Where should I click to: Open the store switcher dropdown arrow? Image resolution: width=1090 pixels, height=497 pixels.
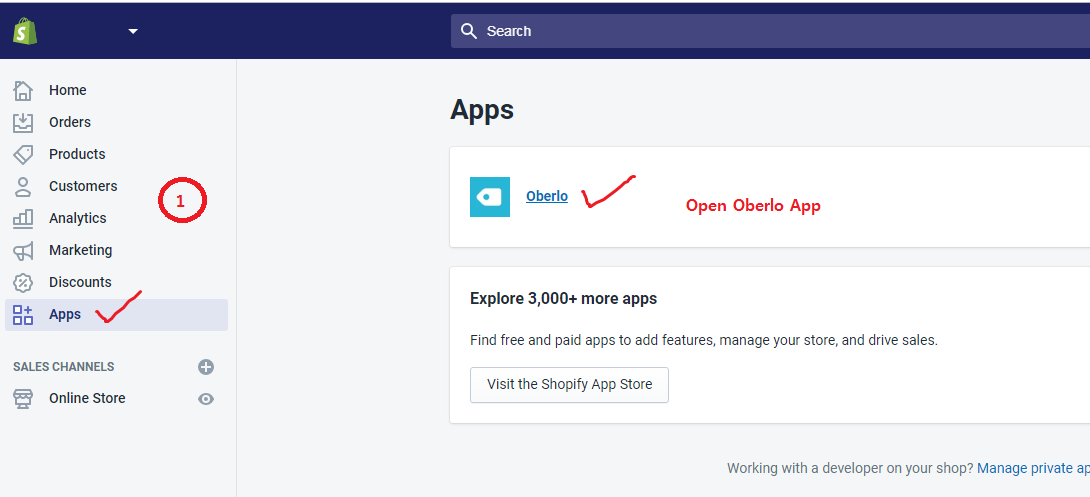click(x=133, y=31)
